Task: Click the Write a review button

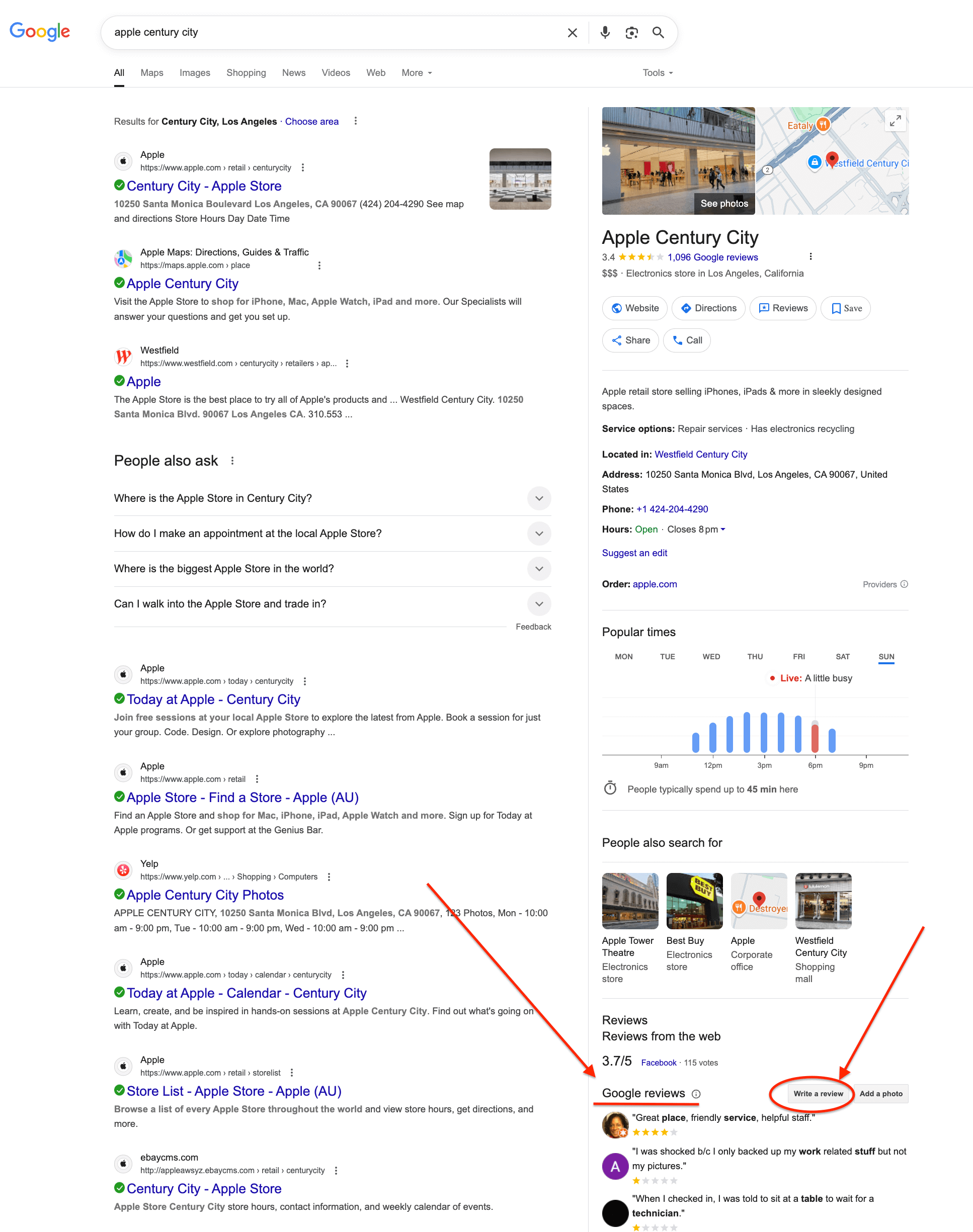Action: click(818, 1094)
